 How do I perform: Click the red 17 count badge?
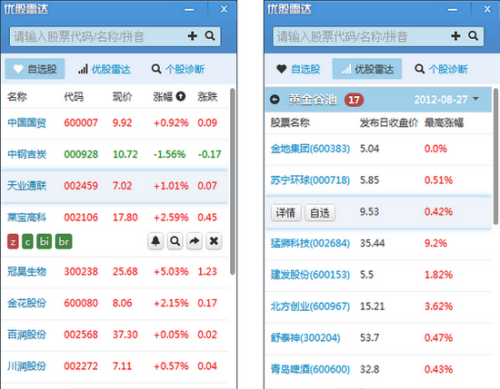354,100
